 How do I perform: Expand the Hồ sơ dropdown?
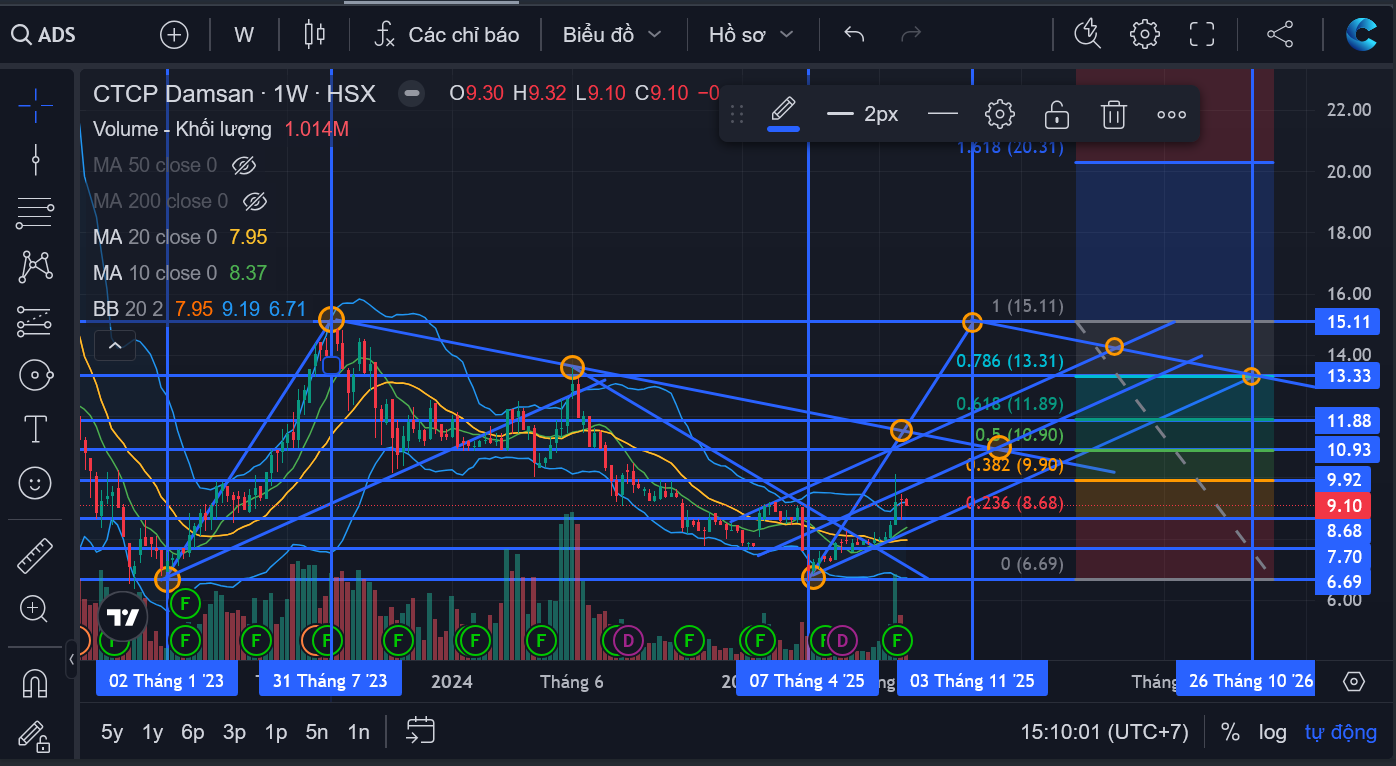[751, 35]
